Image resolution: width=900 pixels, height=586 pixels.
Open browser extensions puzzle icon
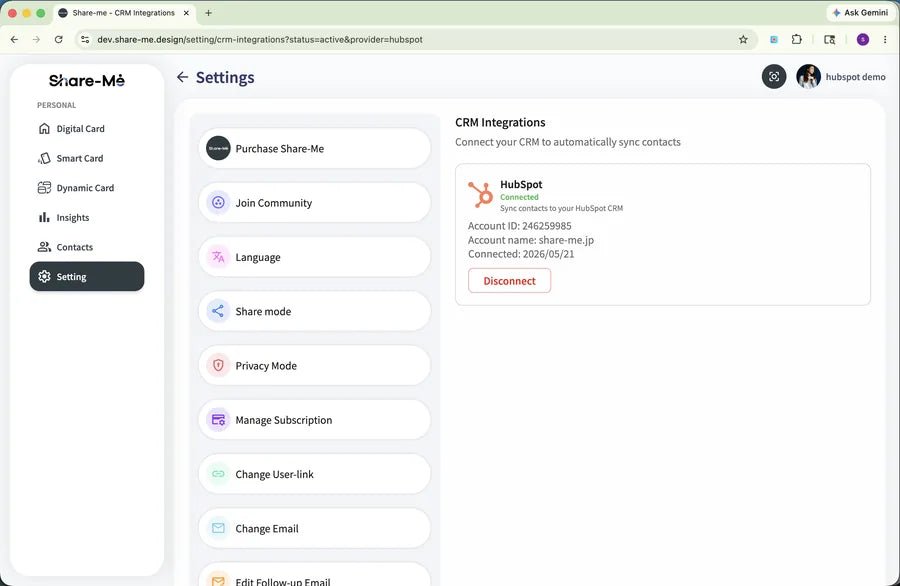click(x=797, y=40)
